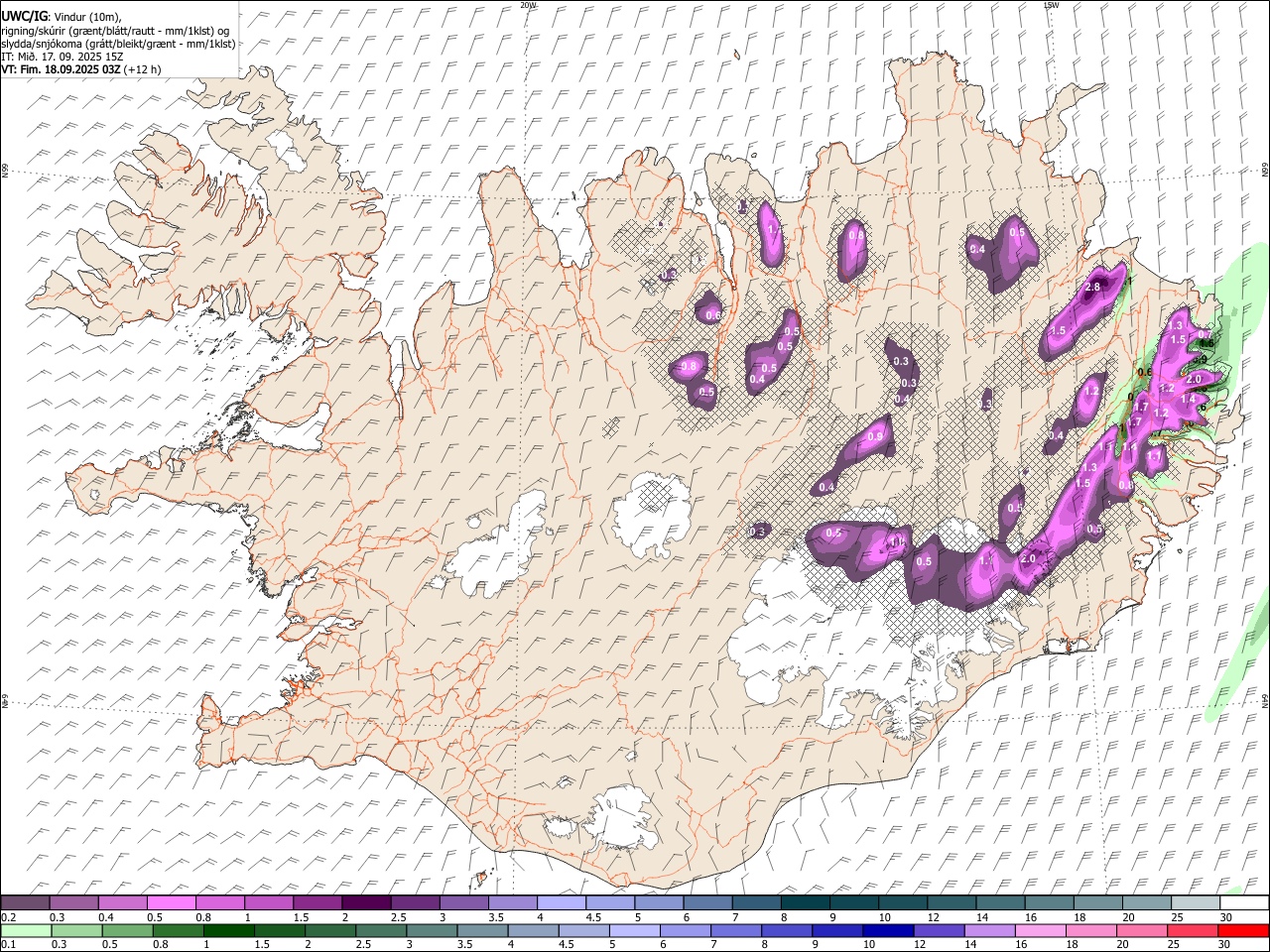Image resolution: width=1270 pixels, height=952 pixels.
Task: Click the 30 label in the upper legend row
Action: tap(1225, 917)
